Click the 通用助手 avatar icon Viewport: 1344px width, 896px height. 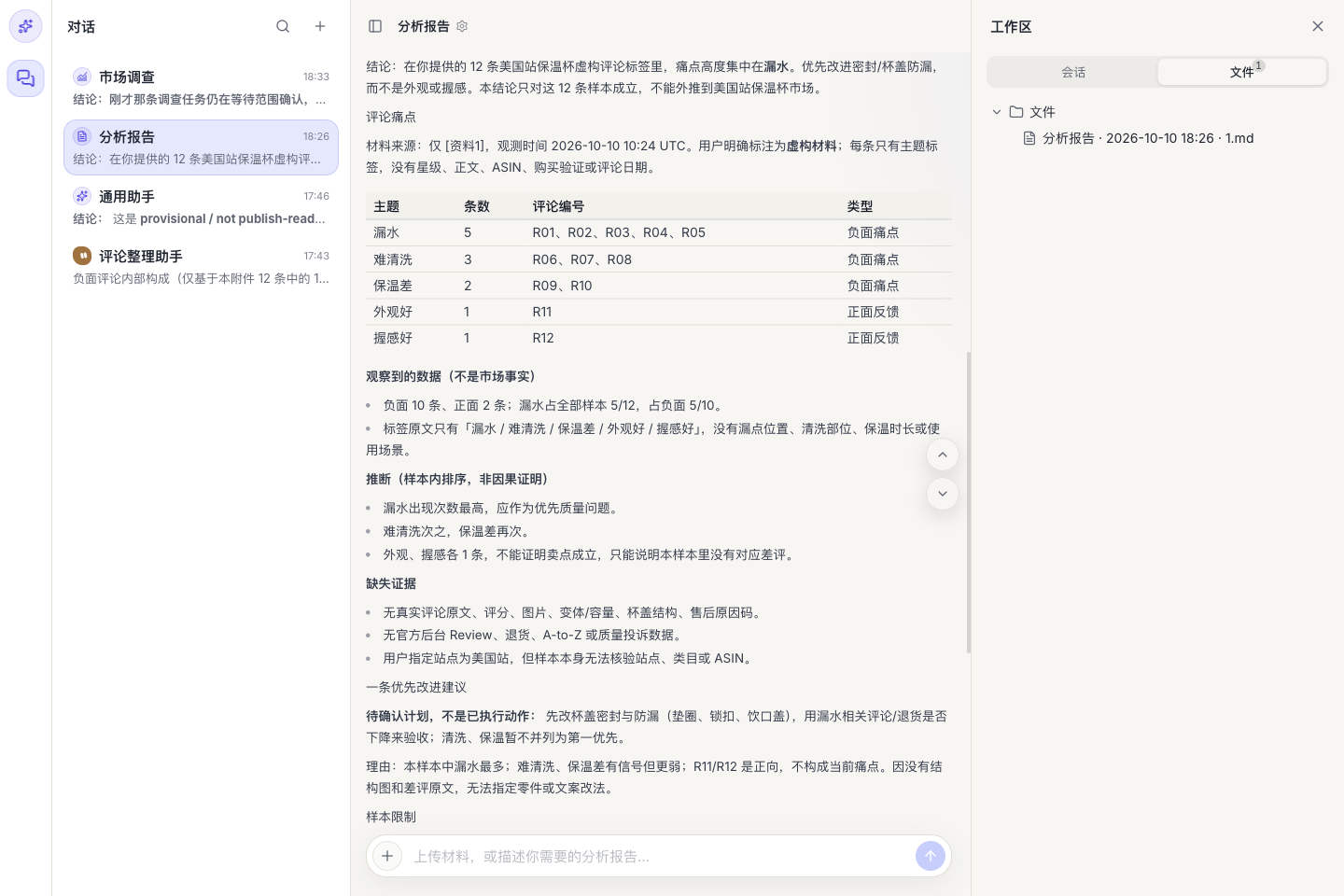click(x=82, y=196)
